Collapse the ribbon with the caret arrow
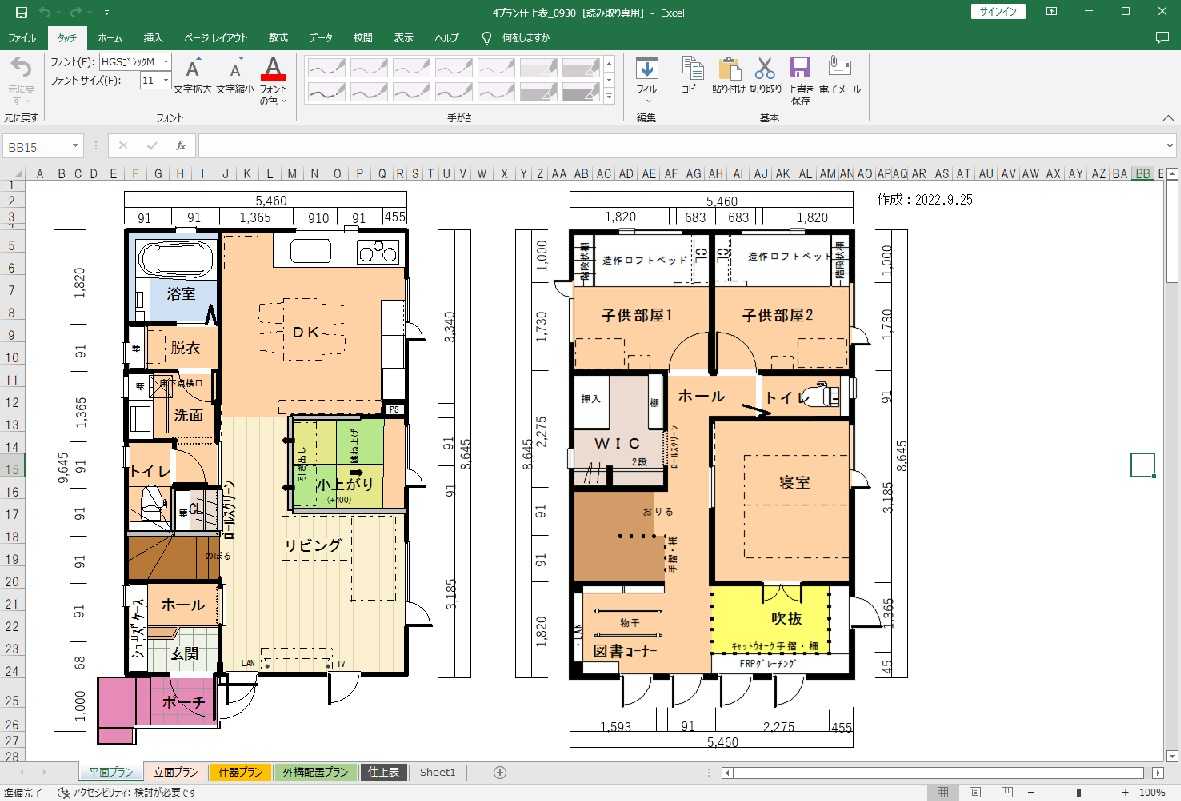1181x801 pixels. (1168, 118)
